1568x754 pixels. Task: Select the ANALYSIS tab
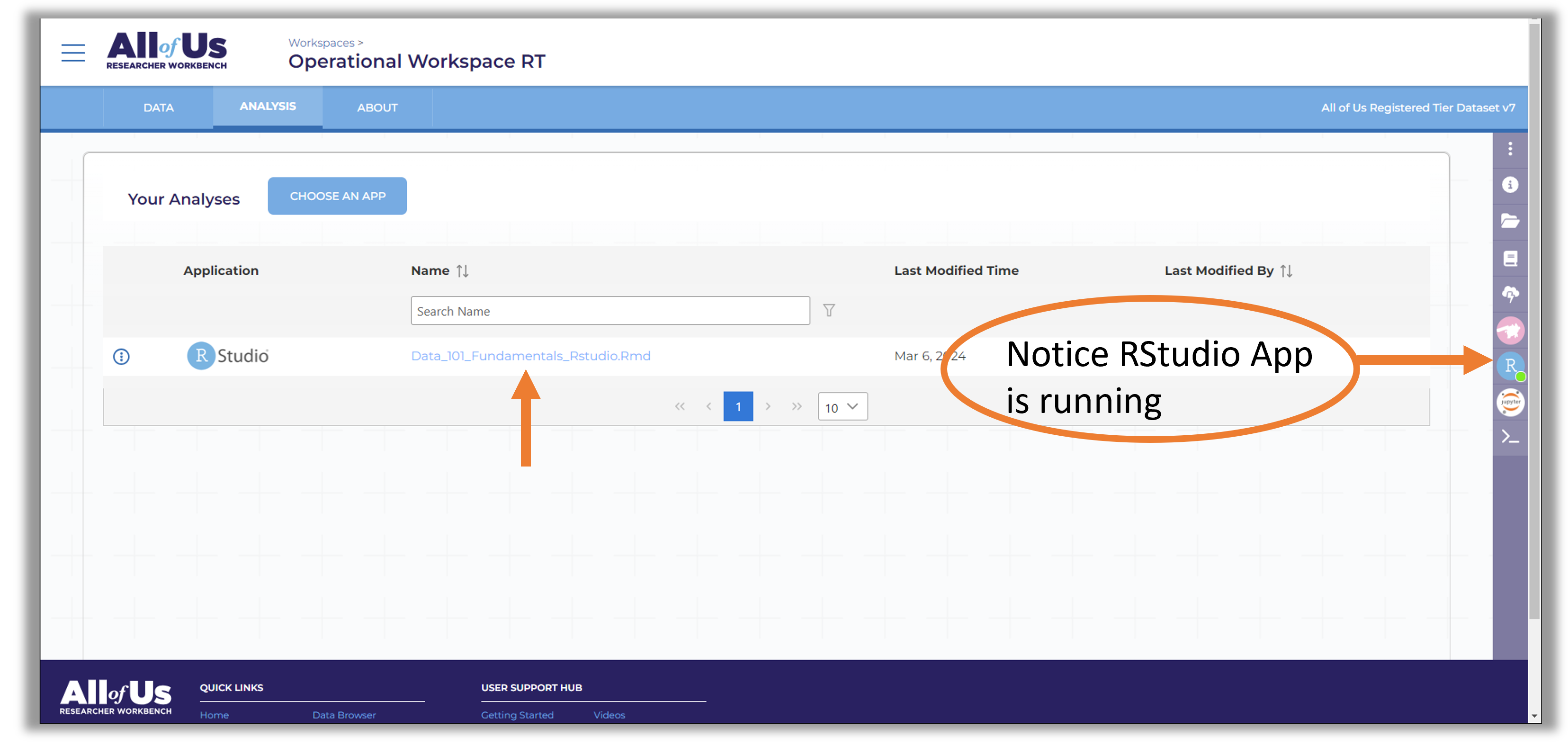tap(268, 107)
